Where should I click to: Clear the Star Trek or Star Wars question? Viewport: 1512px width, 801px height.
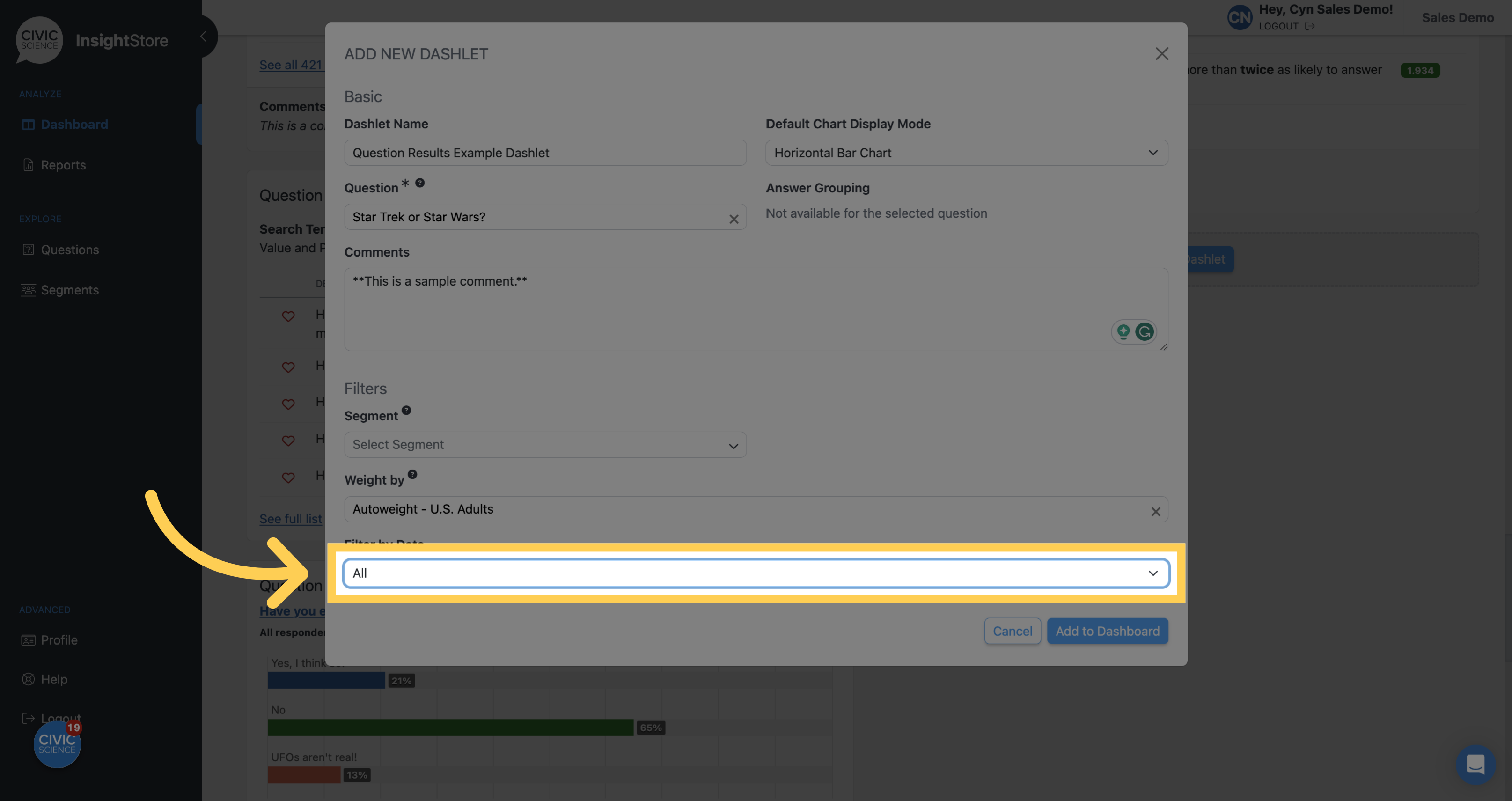(x=734, y=219)
